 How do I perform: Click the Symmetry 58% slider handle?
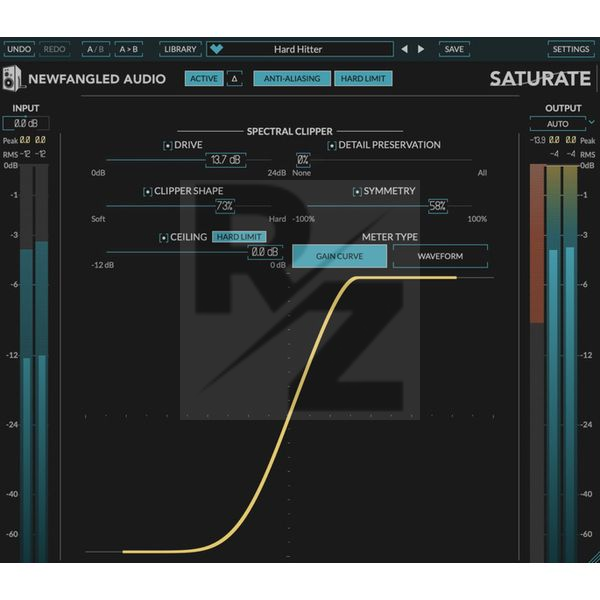coord(437,206)
